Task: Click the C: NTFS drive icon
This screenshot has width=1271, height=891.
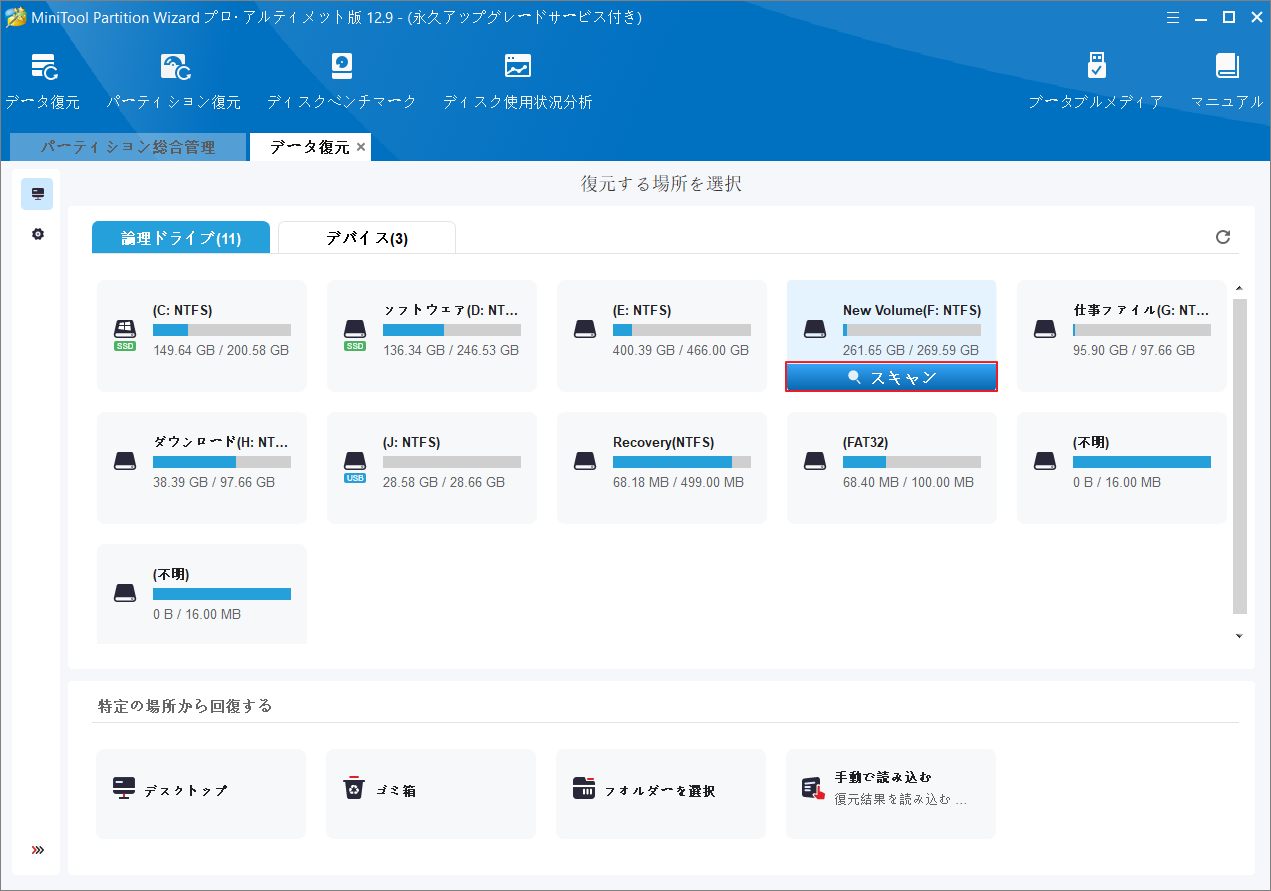Action: tap(125, 330)
